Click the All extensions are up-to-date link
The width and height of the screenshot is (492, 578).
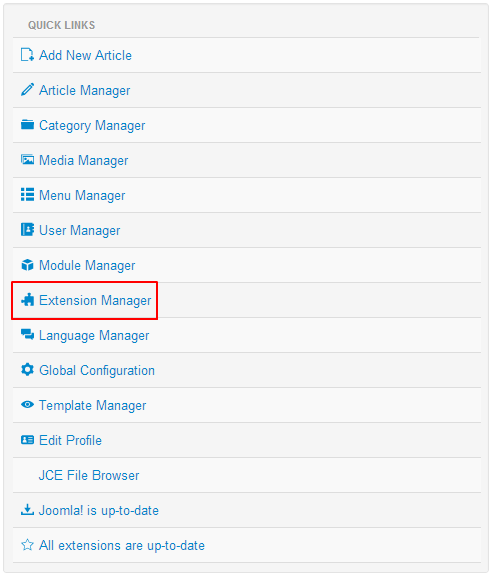coord(122,546)
